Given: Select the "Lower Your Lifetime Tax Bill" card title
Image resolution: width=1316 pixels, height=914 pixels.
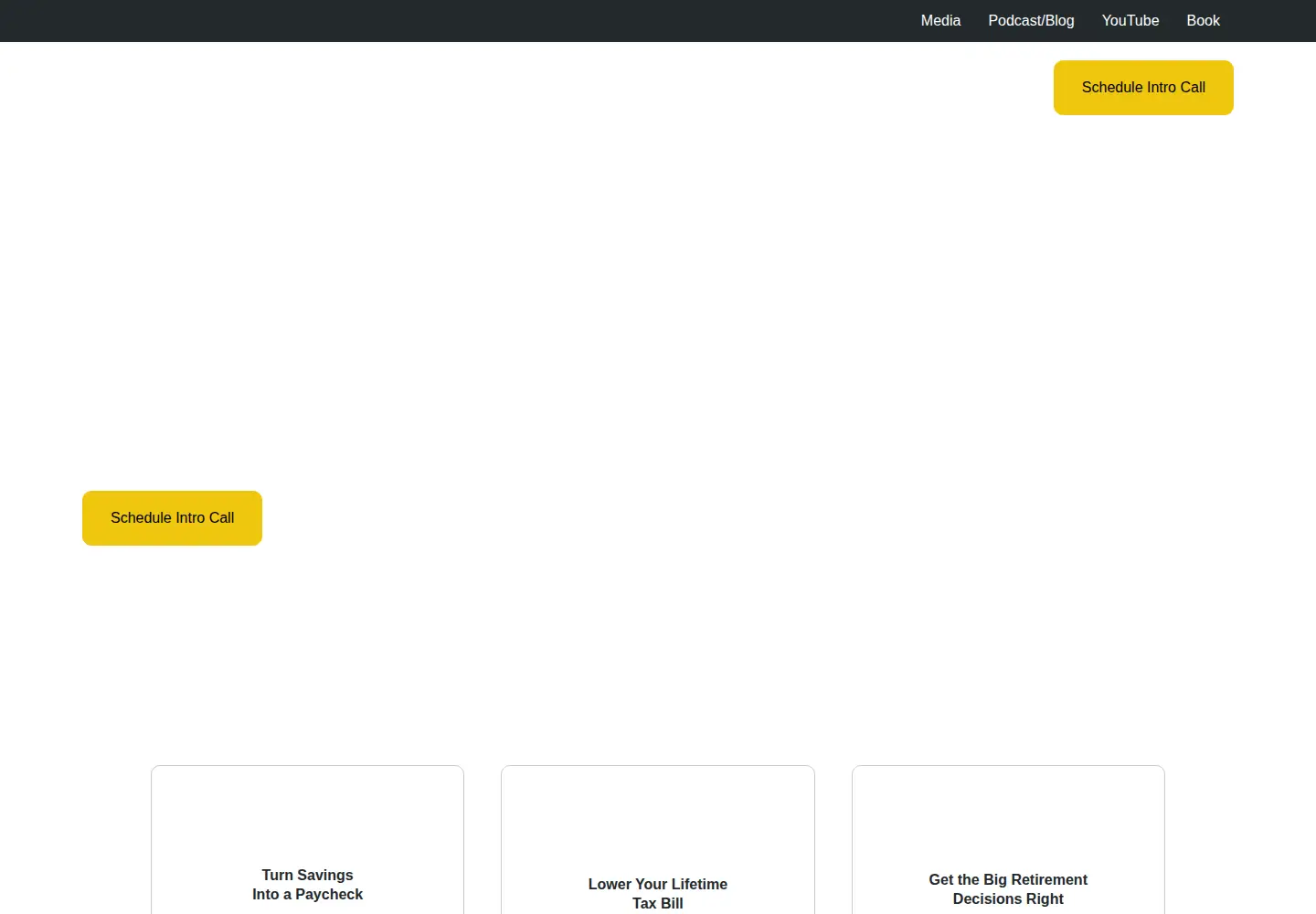Looking at the screenshot, I should [x=658, y=894].
